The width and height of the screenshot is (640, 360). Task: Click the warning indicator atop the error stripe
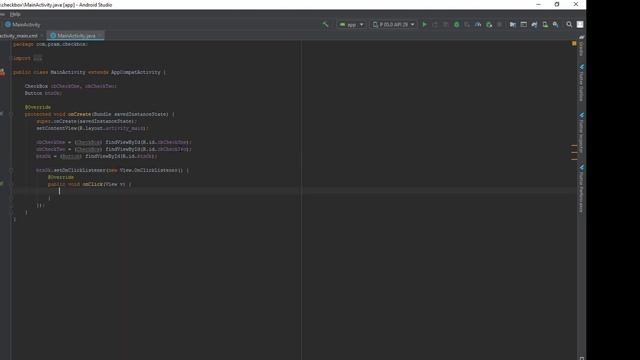pos(574,43)
